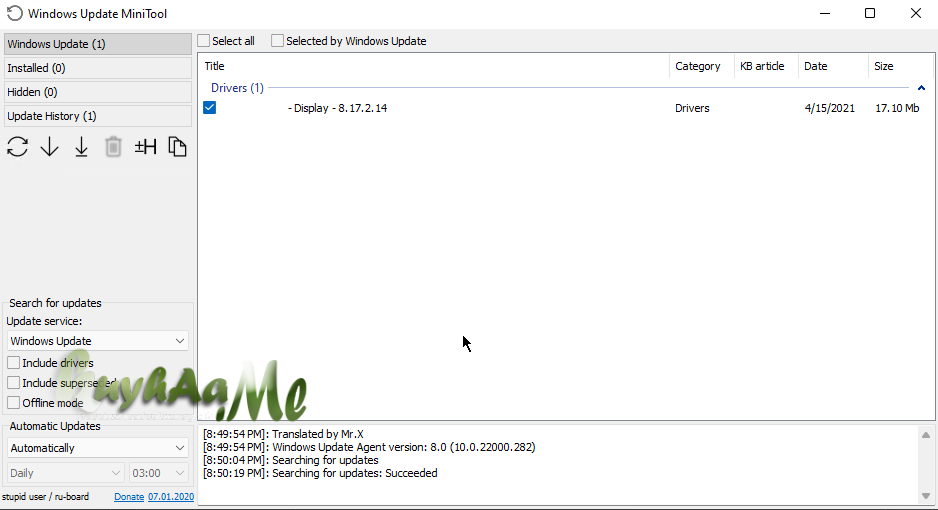Enable the Include superseded checkbox
938x510 pixels.
point(13,383)
